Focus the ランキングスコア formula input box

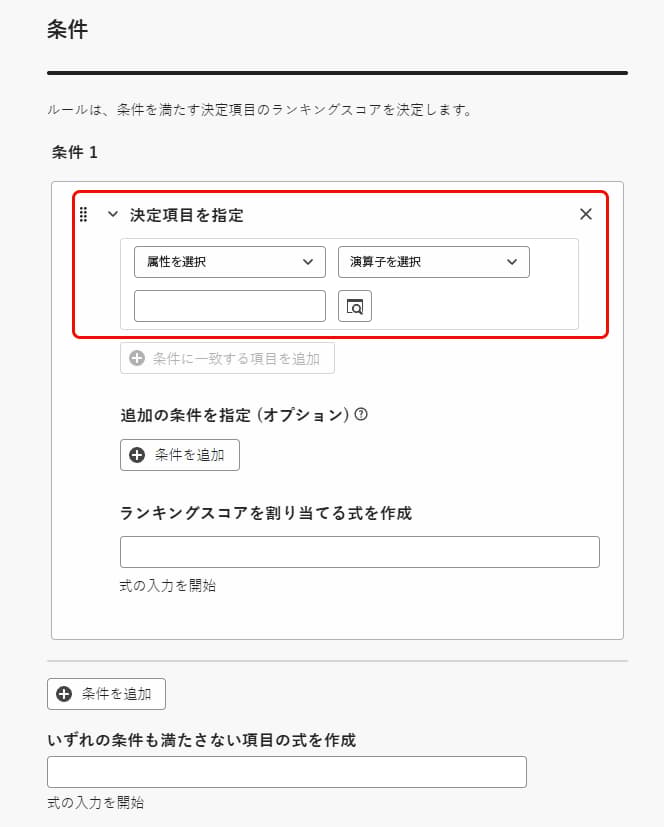[359, 552]
